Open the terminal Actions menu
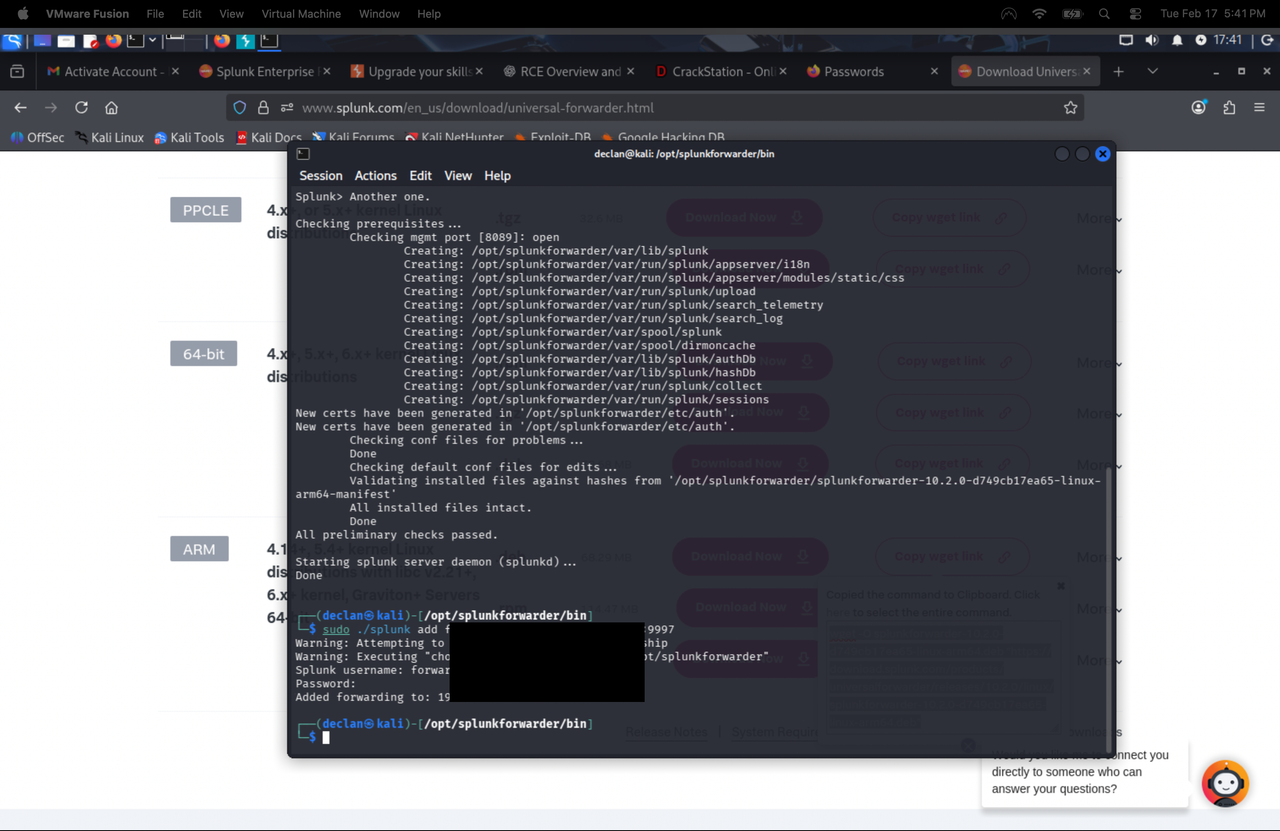This screenshot has width=1280, height=831. pos(375,175)
